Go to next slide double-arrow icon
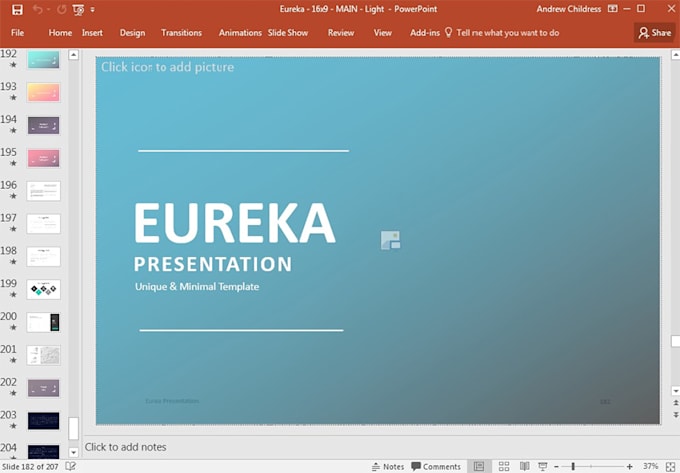 (675, 415)
